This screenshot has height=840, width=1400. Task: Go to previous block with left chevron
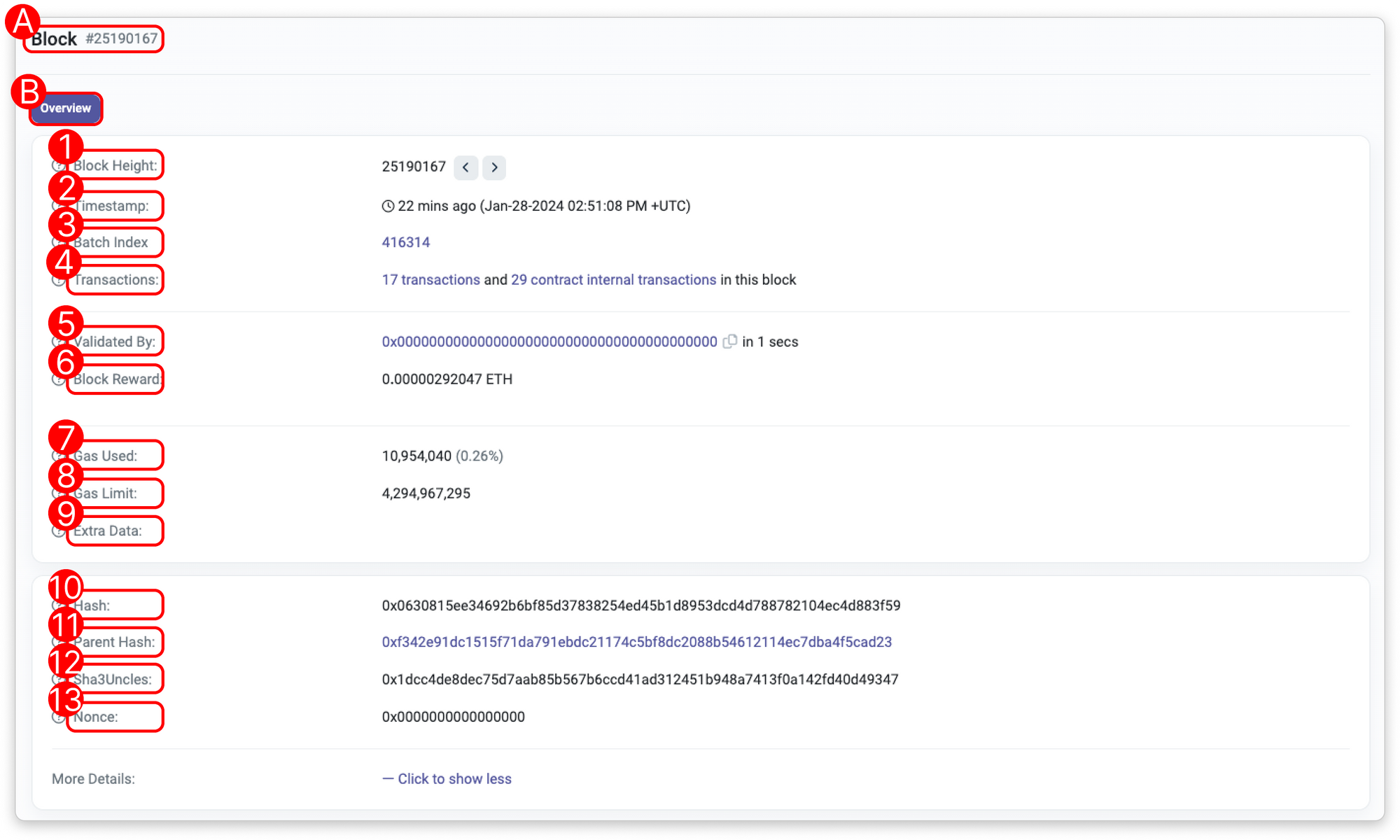465,167
